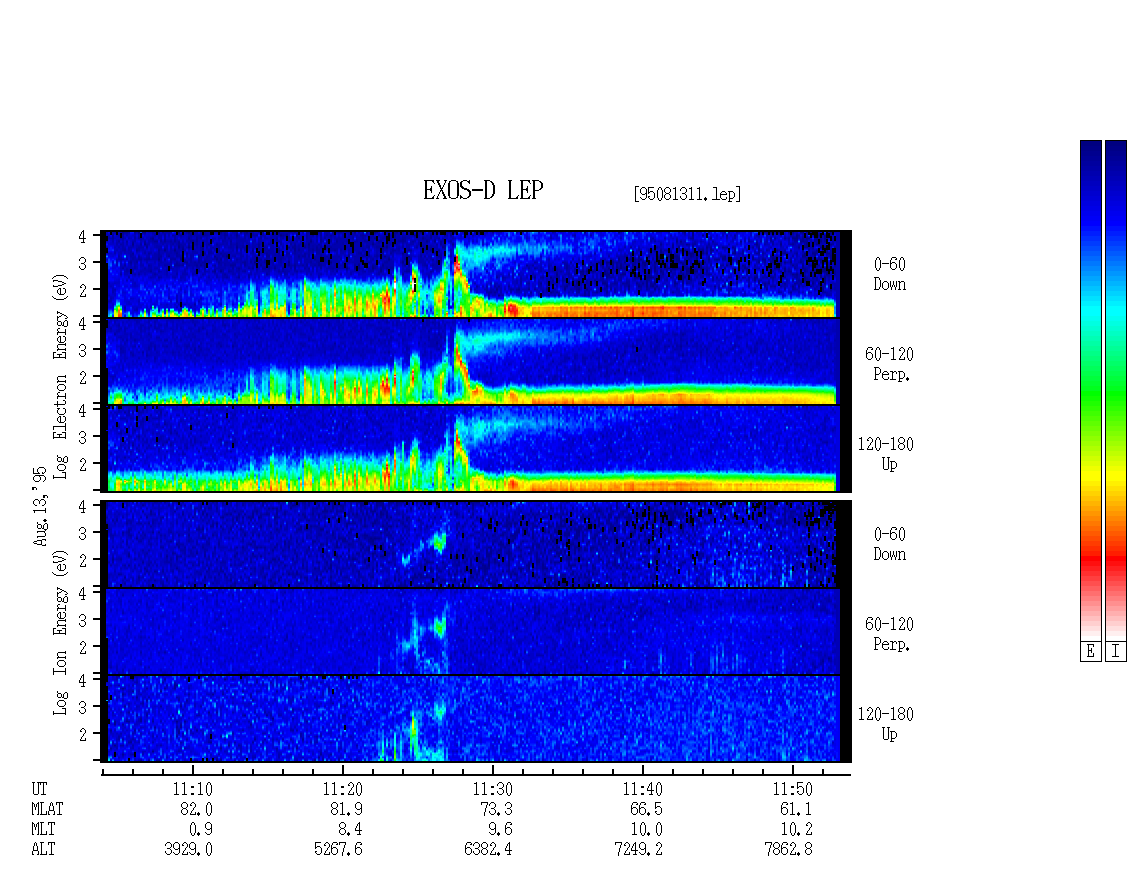This screenshot has height=875, width=1130.
Task: Click the 'Log Ion Energy (eV)' axis label
Action: [x=61, y=633]
